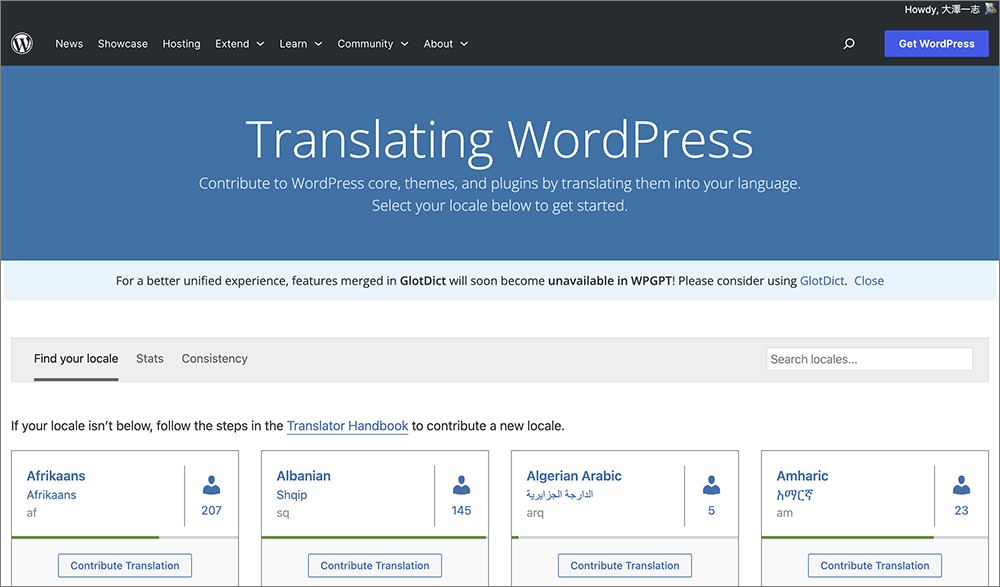Click the Amharic native script name
This screenshot has width=1000, height=587.
click(x=795, y=495)
